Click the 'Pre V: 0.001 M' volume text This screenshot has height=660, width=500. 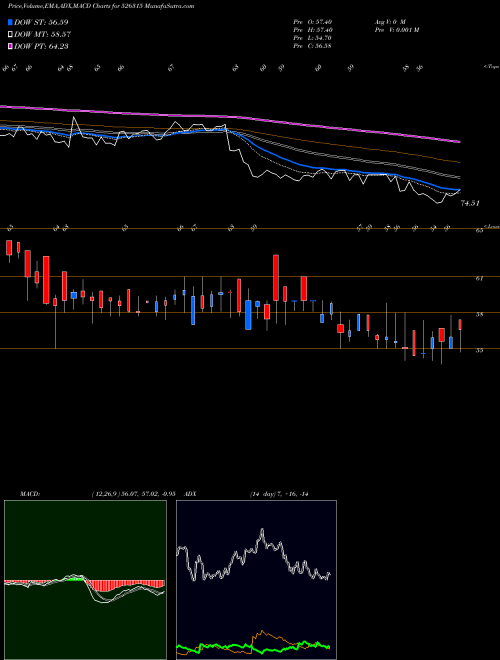(x=396, y=30)
